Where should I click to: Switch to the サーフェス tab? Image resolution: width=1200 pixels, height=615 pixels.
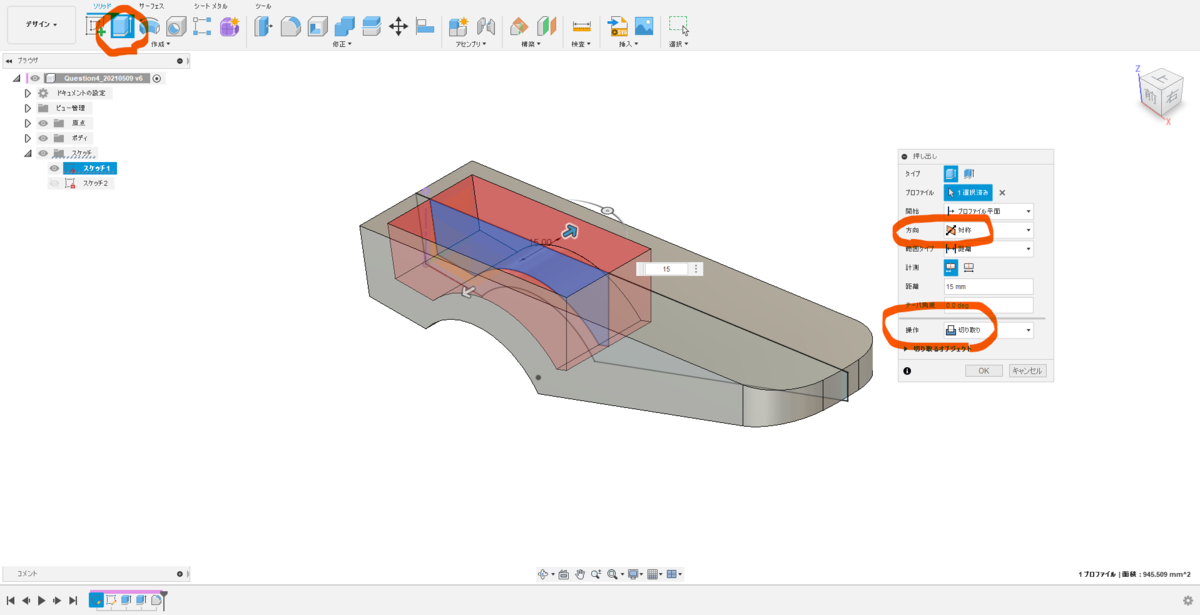click(x=151, y=5)
